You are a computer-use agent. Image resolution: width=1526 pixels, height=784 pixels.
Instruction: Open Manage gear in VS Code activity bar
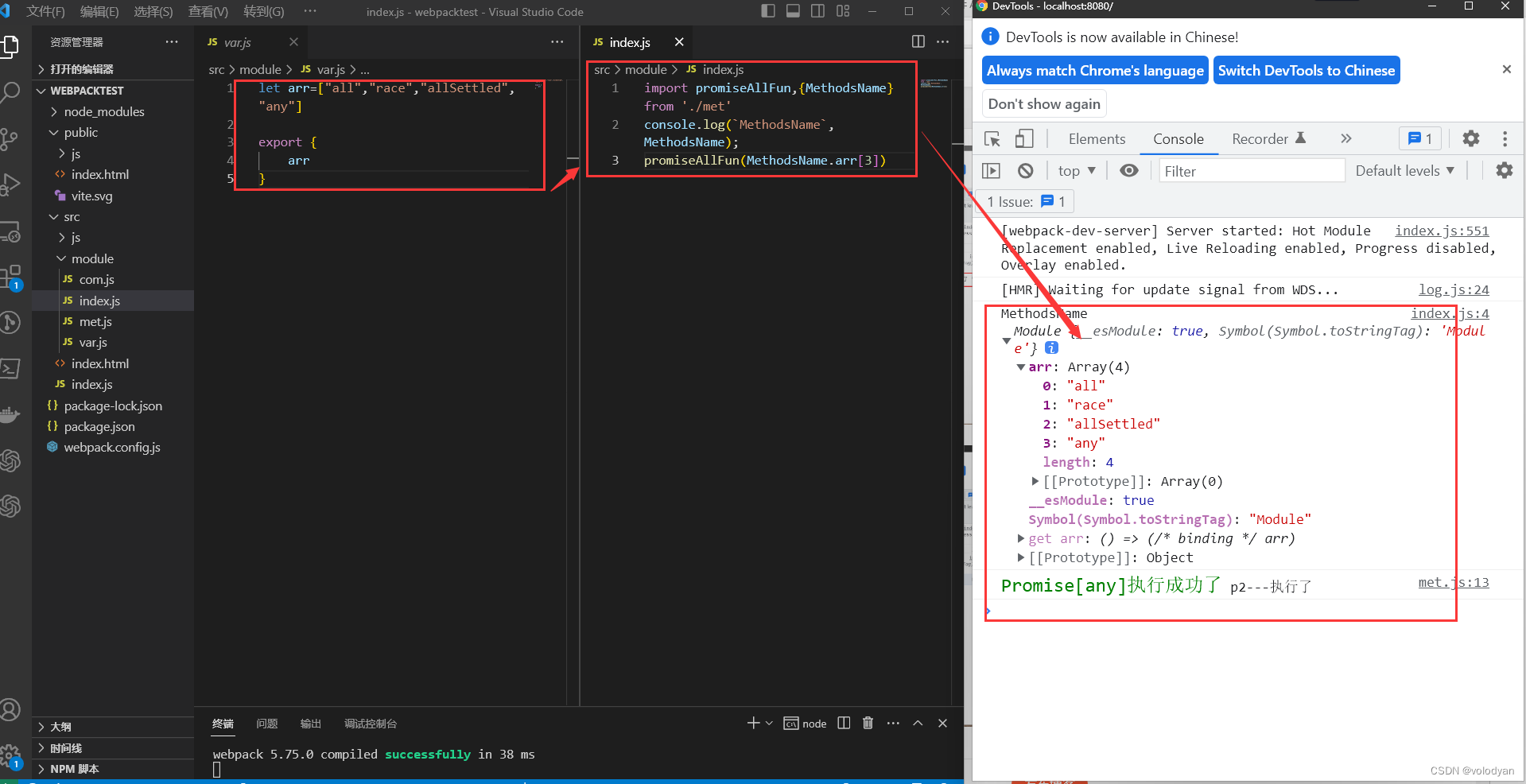(x=10, y=755)
